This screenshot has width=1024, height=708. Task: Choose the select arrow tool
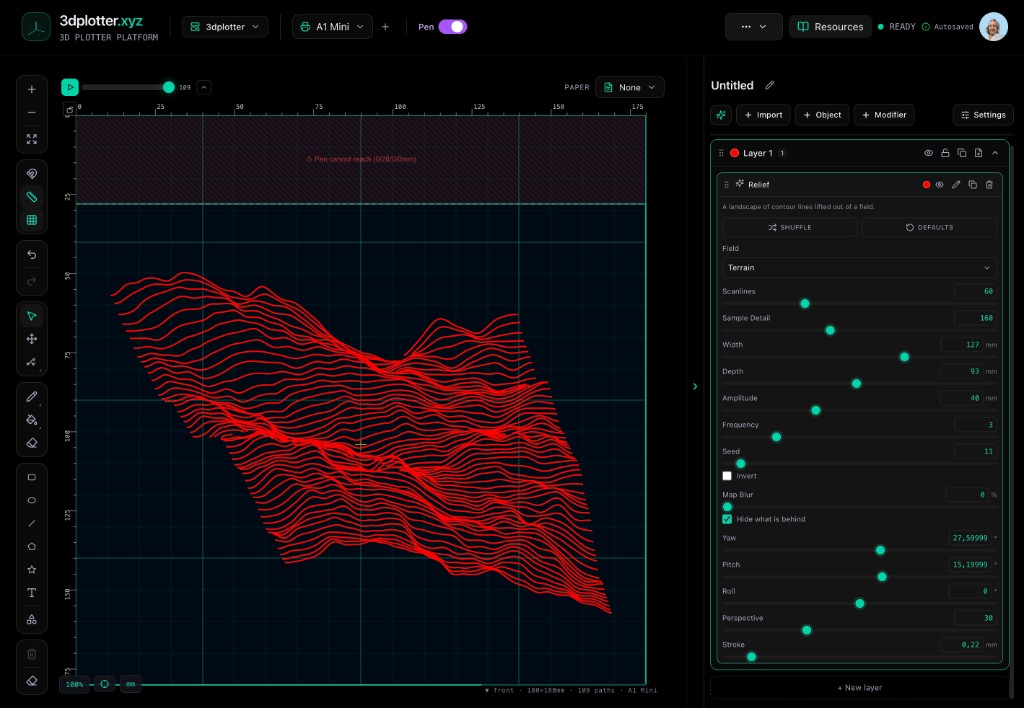(31, 316)
